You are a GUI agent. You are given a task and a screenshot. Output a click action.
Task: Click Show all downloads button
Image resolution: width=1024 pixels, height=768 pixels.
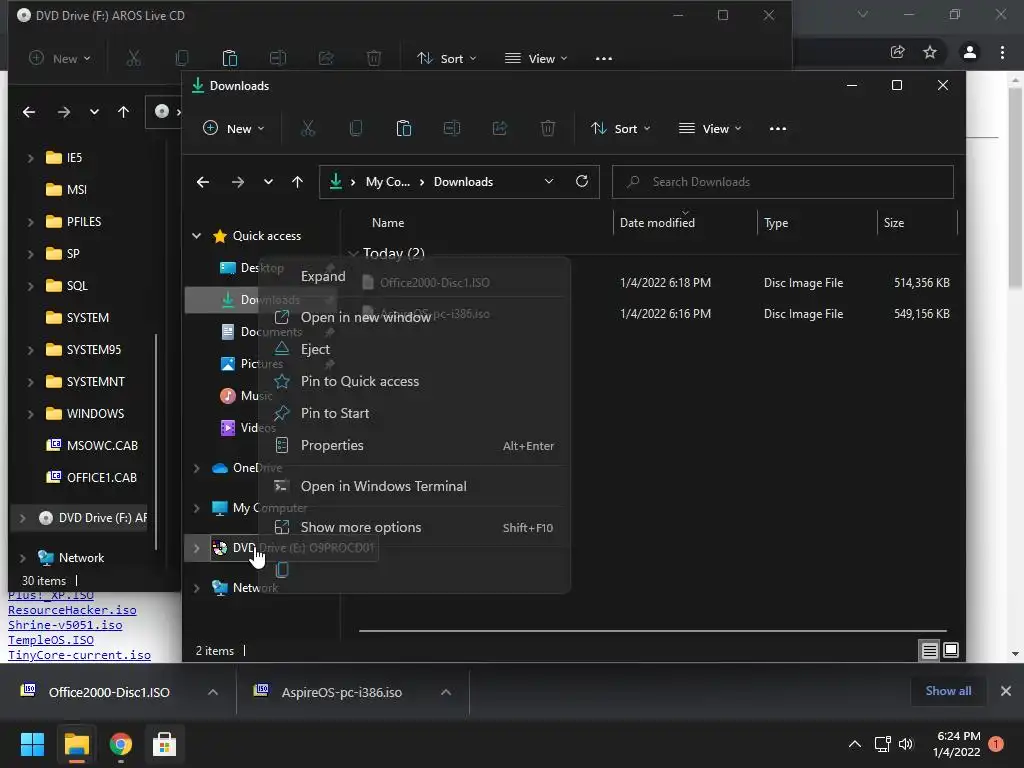click(947, 691)
